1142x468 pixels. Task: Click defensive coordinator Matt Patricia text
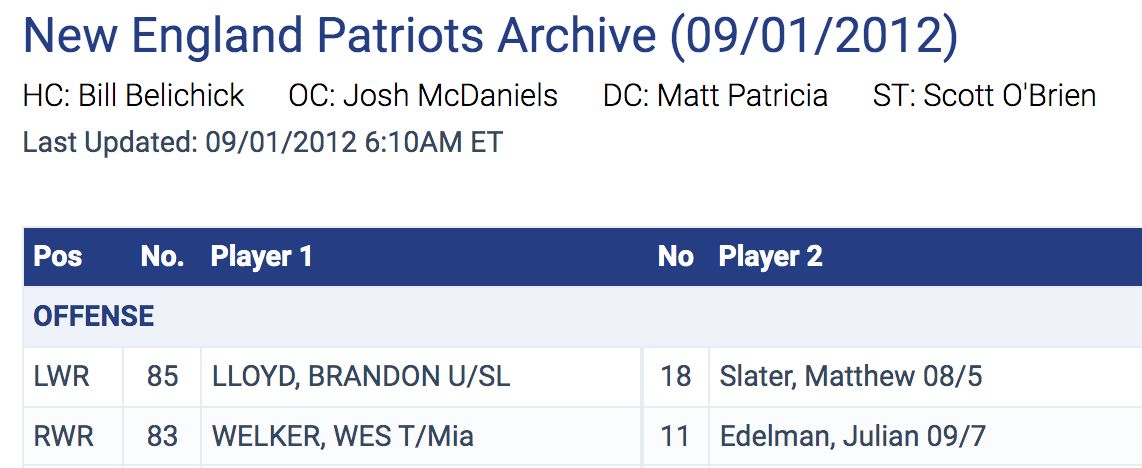tap(715, 96)
